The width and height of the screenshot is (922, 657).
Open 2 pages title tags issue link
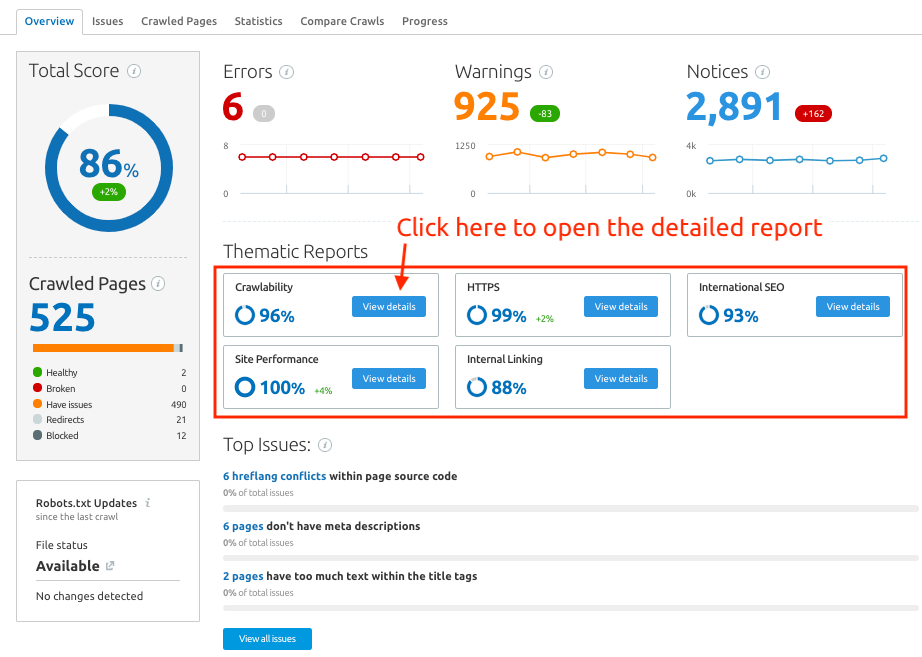(243, 576)
